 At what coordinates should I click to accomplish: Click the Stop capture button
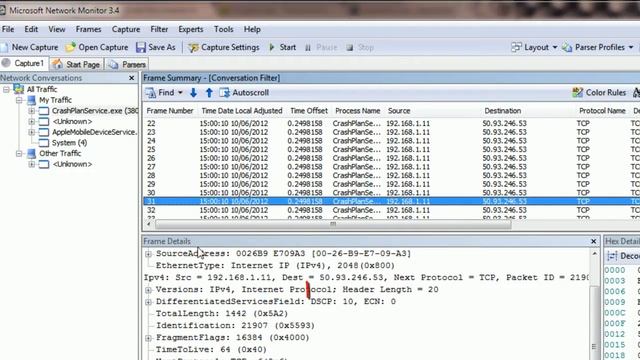[360, 47]
